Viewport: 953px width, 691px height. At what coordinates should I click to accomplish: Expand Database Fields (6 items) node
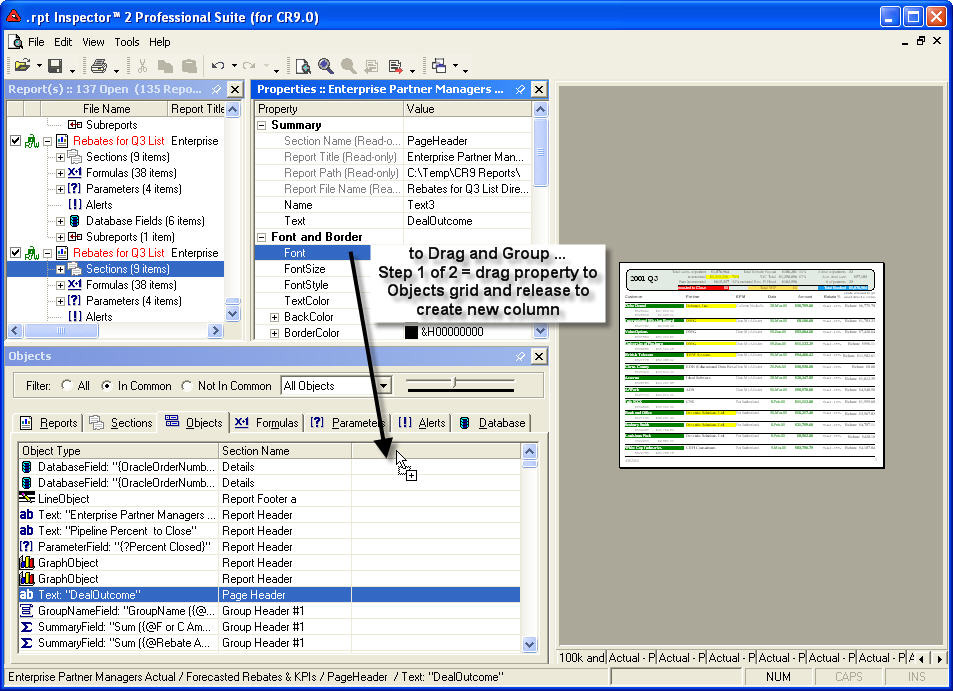coord(60,221)
